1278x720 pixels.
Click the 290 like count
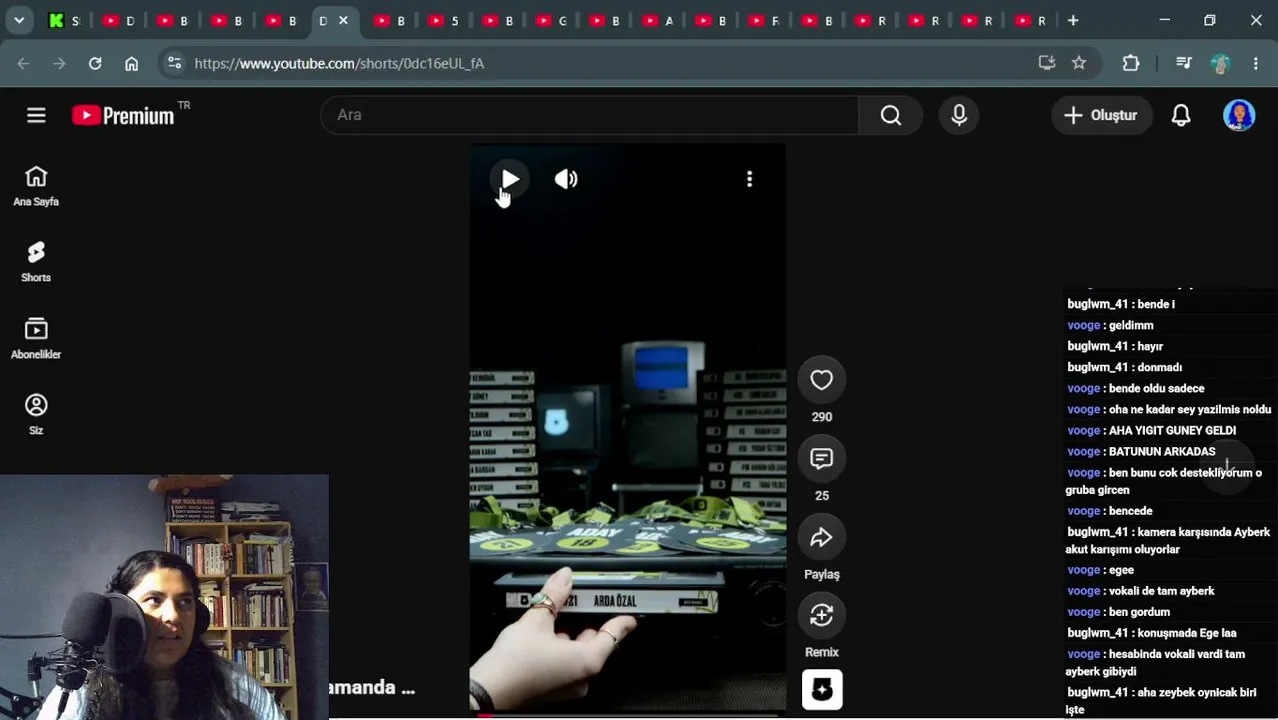(x=821, y=417)
